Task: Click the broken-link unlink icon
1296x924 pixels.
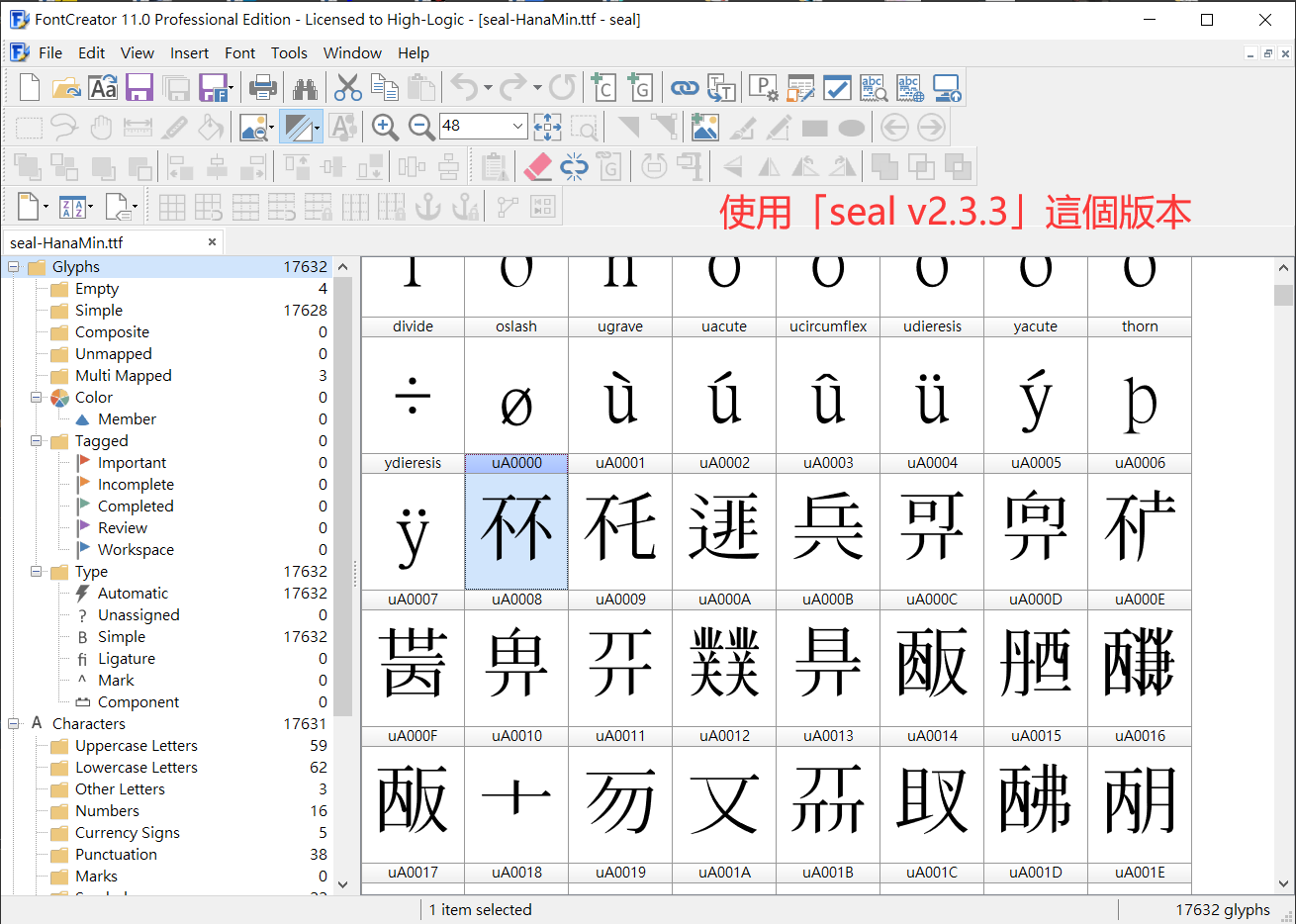Action: [x=574, y=166]
